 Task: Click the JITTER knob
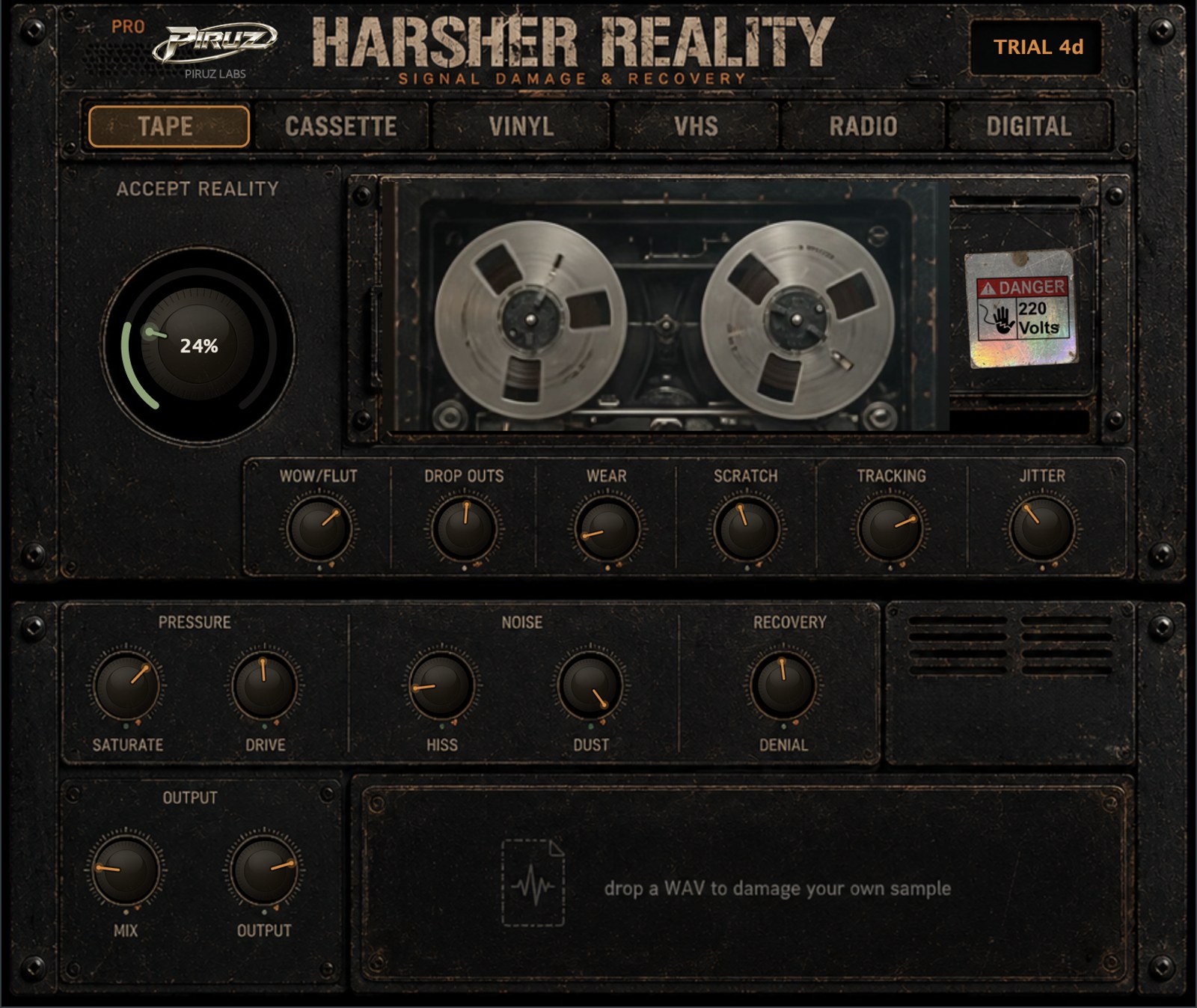pyautogui.click(x=1042, y=529)
